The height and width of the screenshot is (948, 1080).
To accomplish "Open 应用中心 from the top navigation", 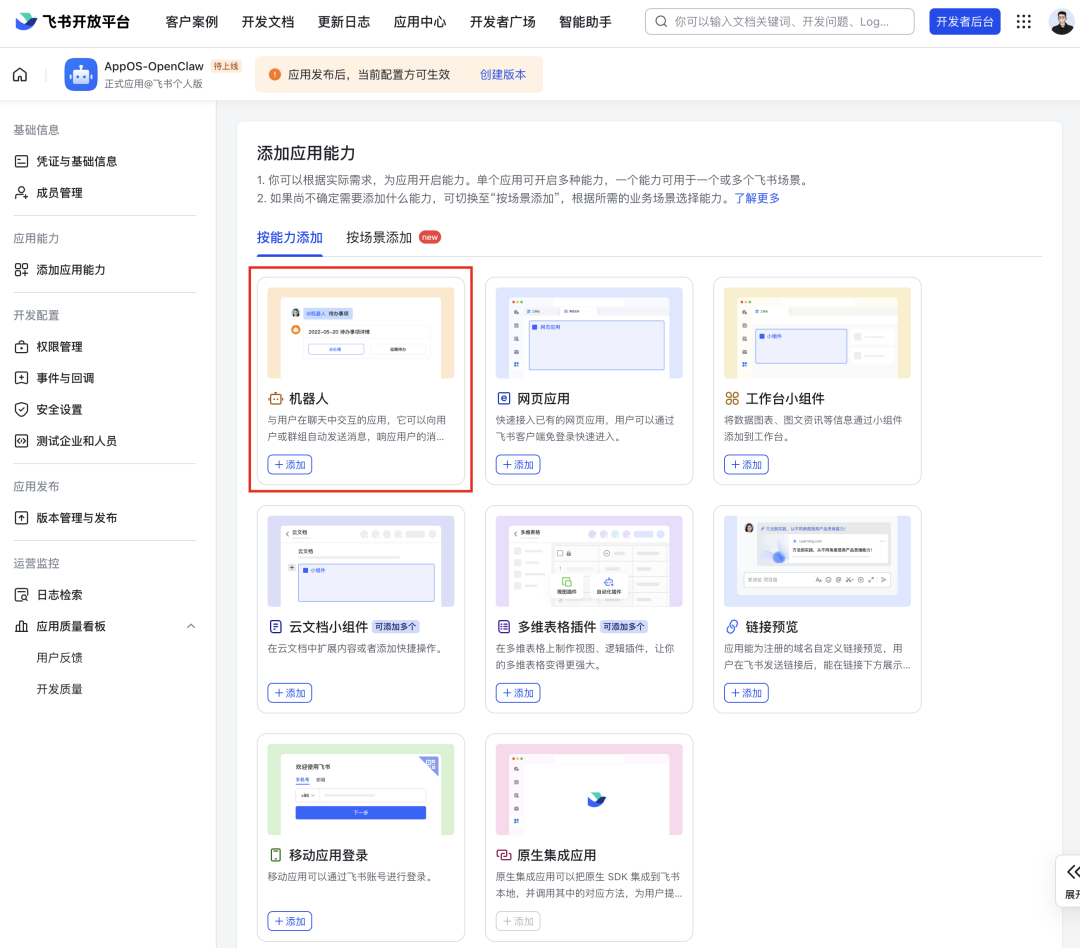I will [x=419, y=21].
